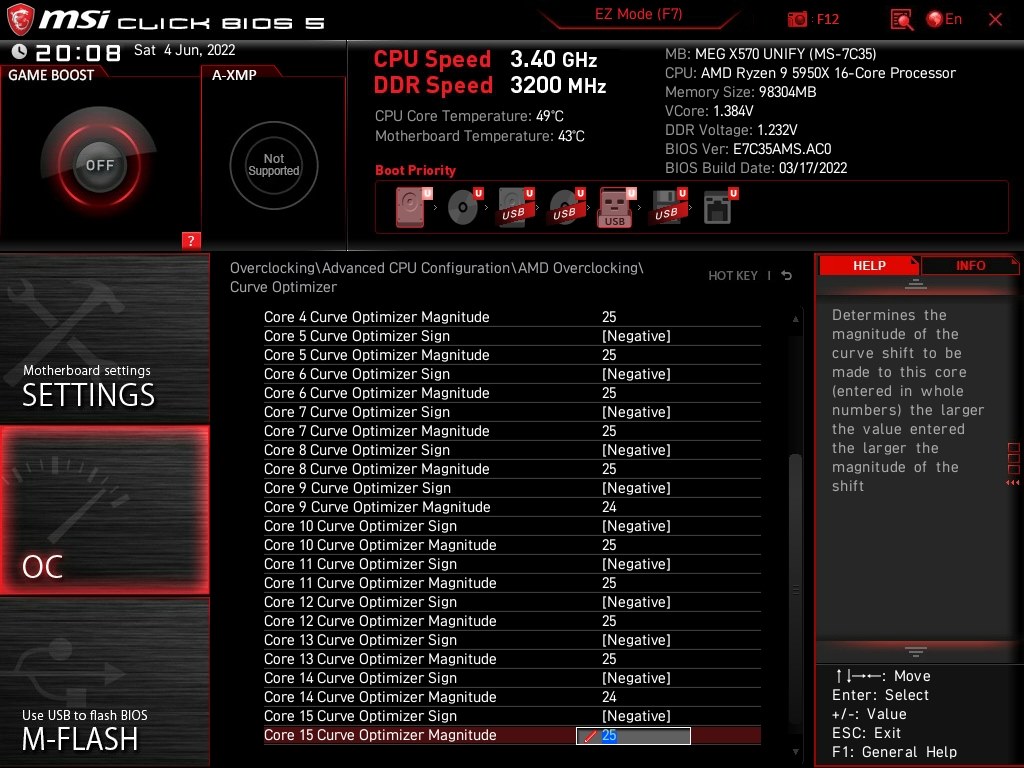Image resolution: width=1024 pixels, height=768 pixels.
Task: Select the USB optical drive boot device icon
Action: (567, 207)
